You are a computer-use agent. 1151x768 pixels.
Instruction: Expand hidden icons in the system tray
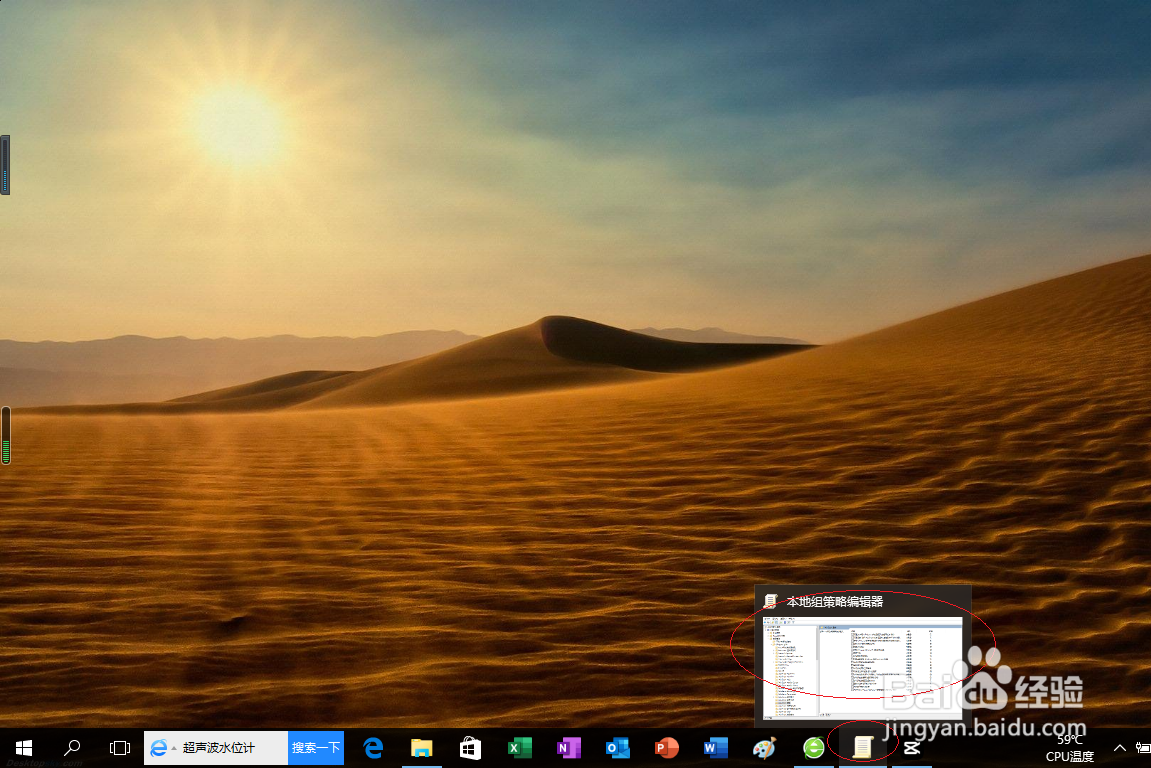tap(1119, 747)
